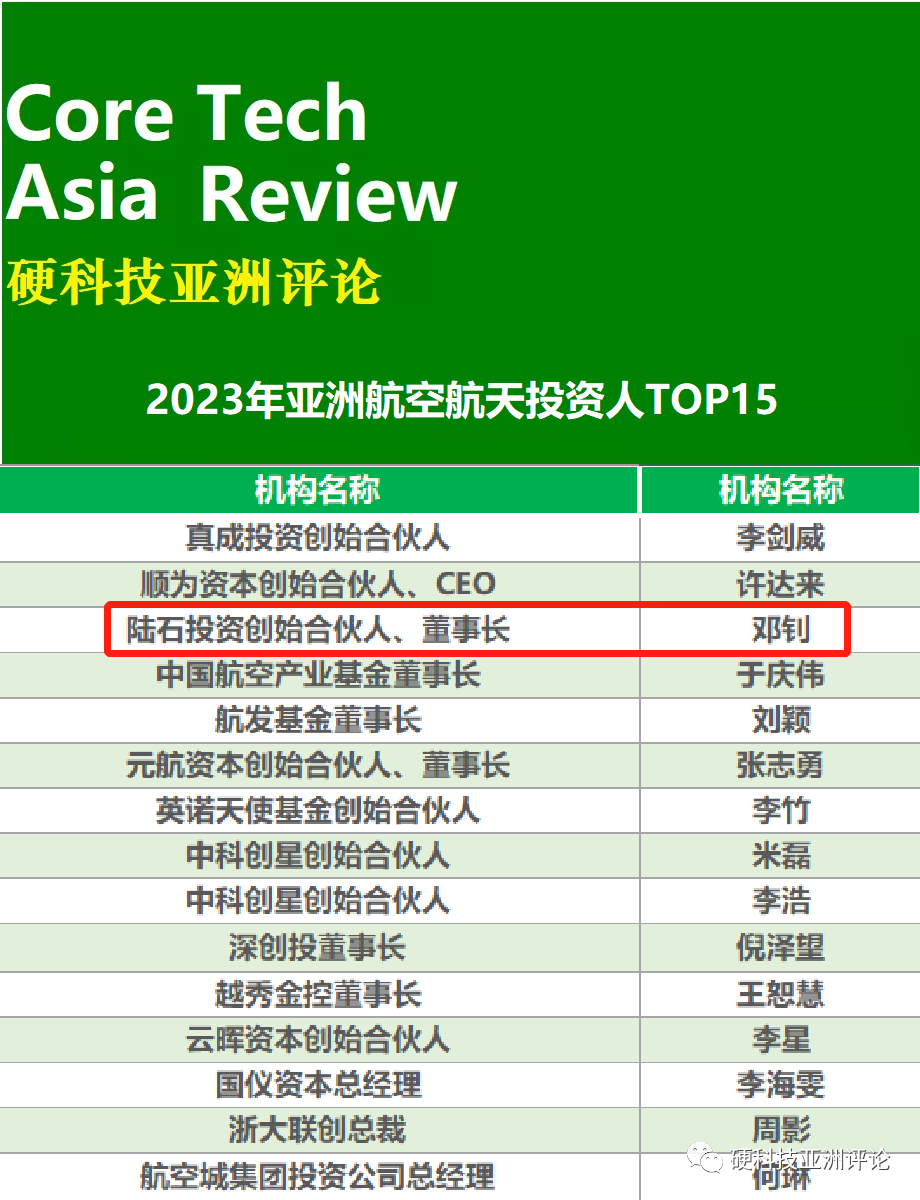Click the name 李浩
The width and height of the screenshot is (920, 1200).
tap(781, 901)
